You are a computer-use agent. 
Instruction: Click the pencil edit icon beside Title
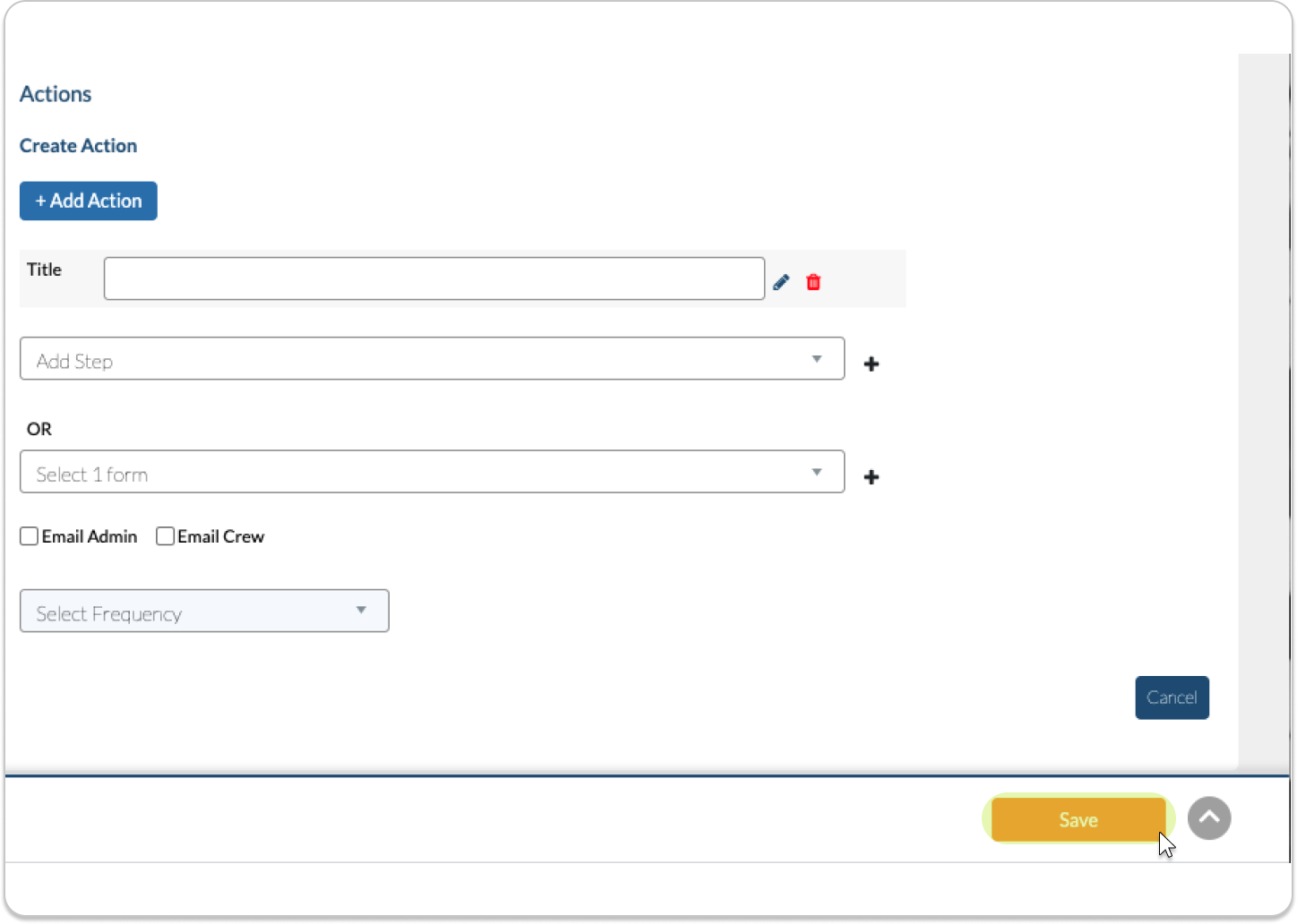click(x=781, y=282)
